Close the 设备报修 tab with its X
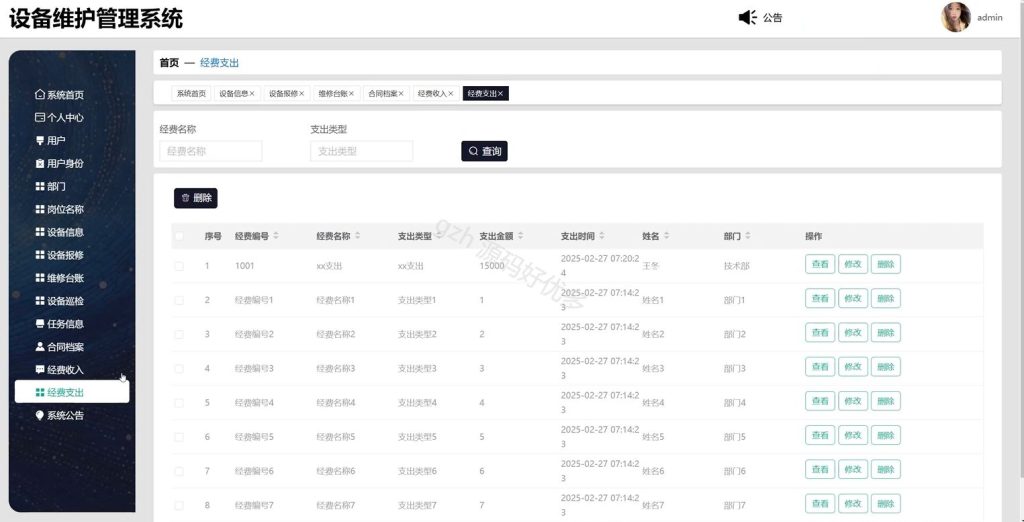Image resolution: width=1024 pixels, height=522 pixels. coord(302,93)
